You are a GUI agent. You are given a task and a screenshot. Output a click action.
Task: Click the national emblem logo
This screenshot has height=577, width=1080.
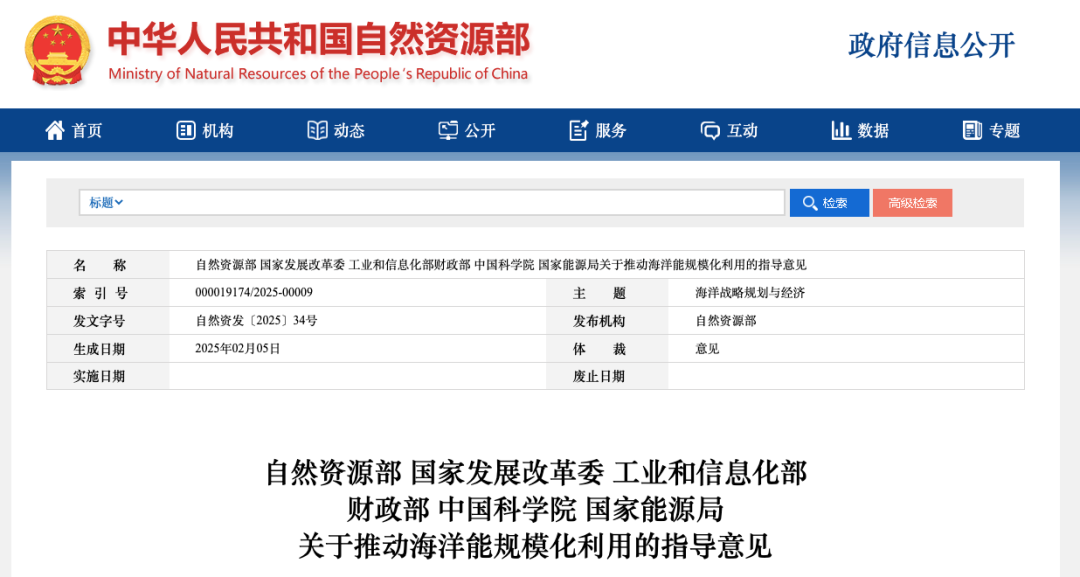coord(57,52)
